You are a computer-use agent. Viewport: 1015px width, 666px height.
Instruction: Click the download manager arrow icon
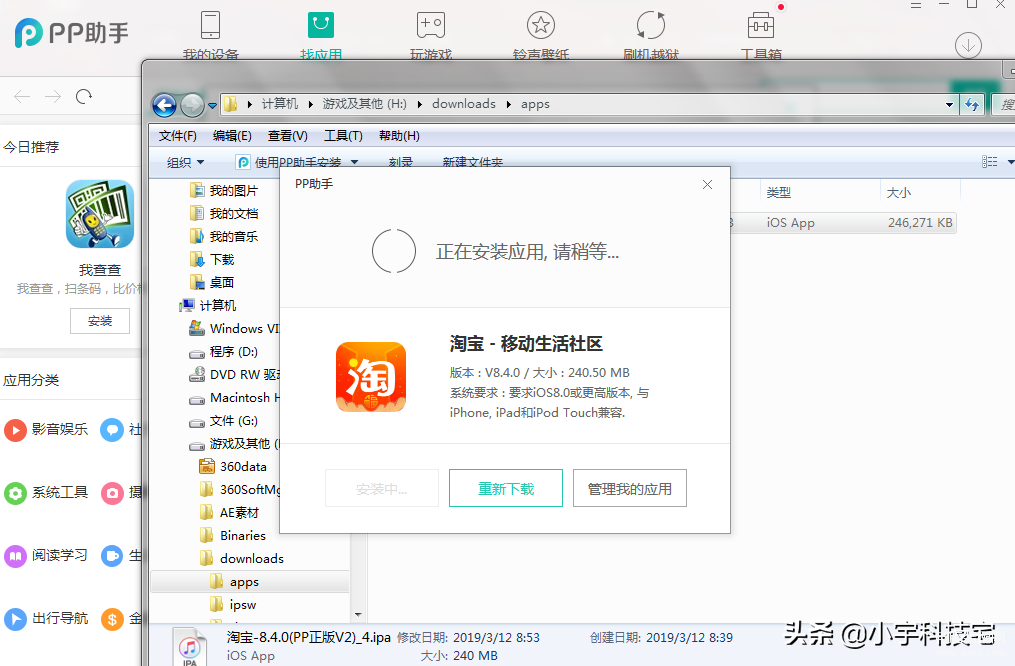coord(968,45)
